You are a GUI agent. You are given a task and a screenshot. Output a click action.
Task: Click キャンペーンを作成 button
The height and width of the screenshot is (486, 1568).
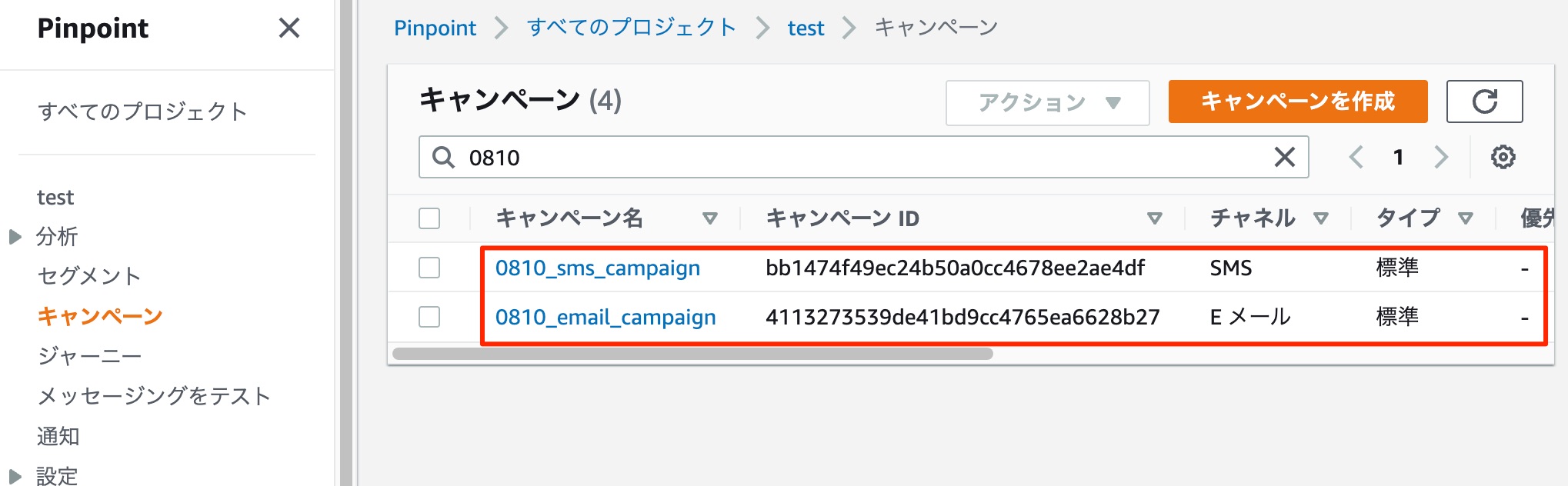[1298, 102]
